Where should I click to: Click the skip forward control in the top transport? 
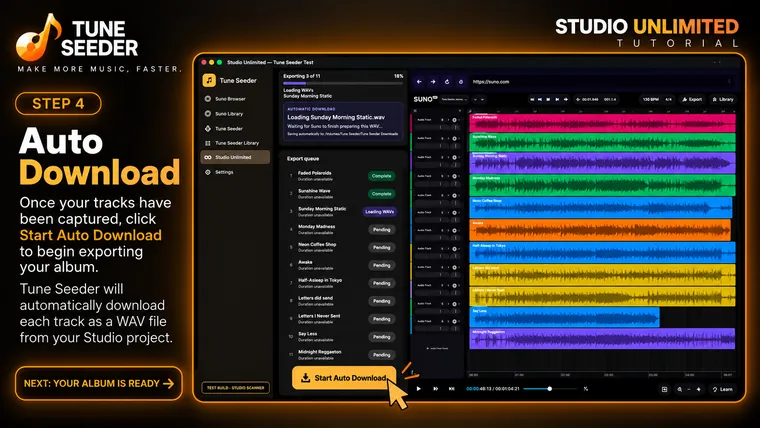pos(557,99)
